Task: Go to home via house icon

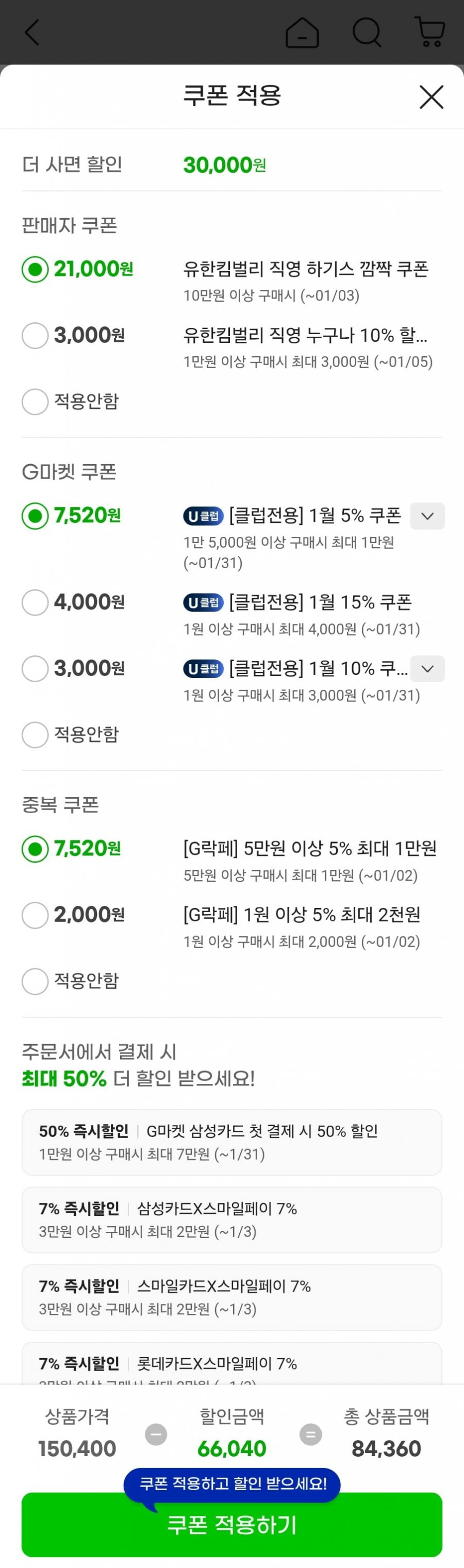Action: coord(302,32)
